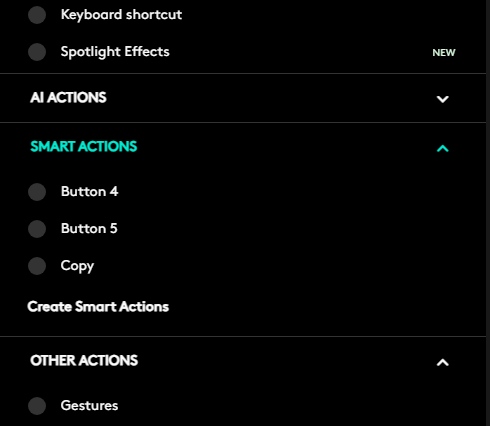Click the Button 4 label text
This screenshot has height=426, width=490.
tap(89, 192)
